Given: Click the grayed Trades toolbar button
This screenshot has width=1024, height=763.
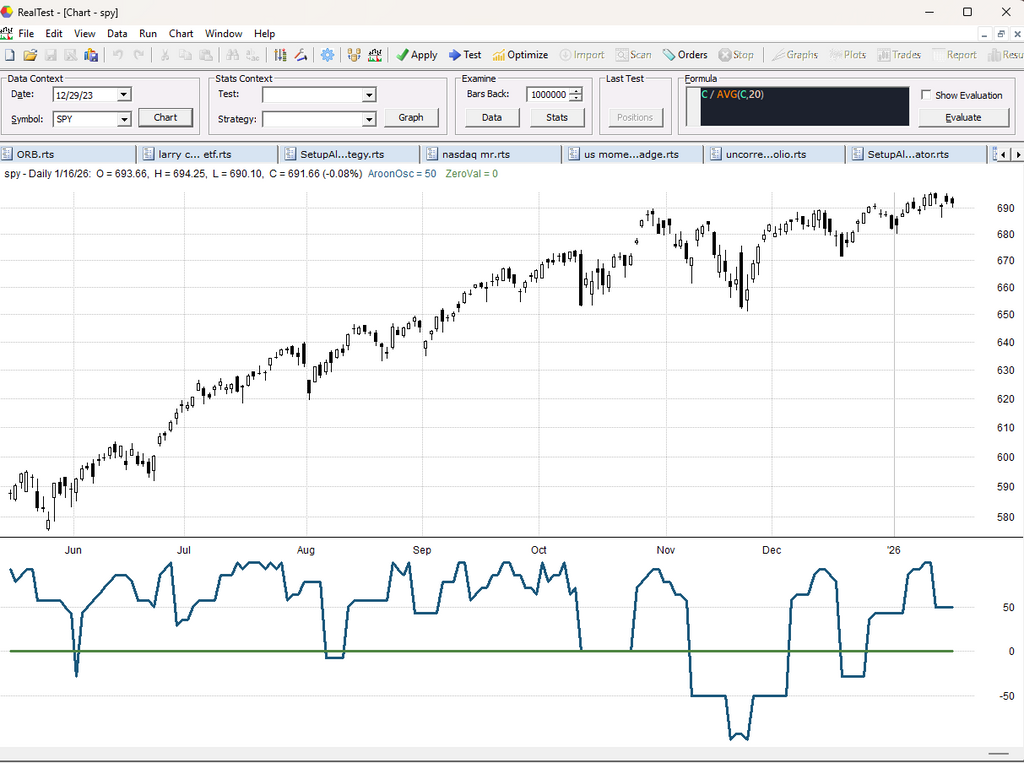Looking at the screenshot, I should (x=899, y=56).
